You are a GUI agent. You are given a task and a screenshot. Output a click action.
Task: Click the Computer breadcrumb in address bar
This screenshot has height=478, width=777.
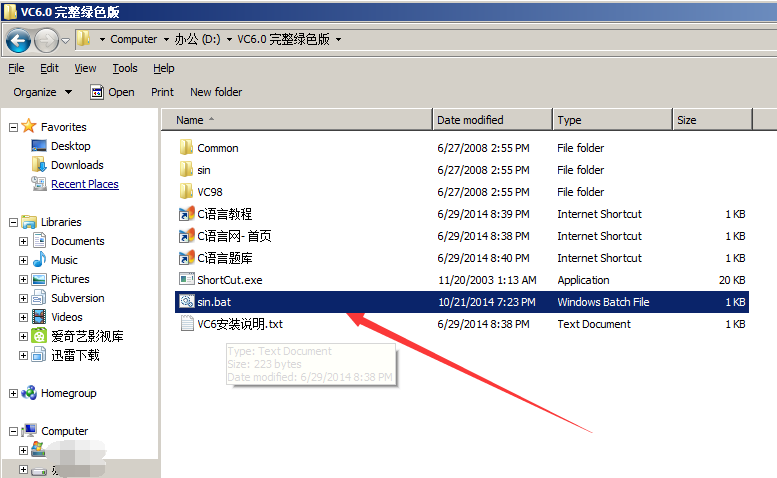coord(133,40)
